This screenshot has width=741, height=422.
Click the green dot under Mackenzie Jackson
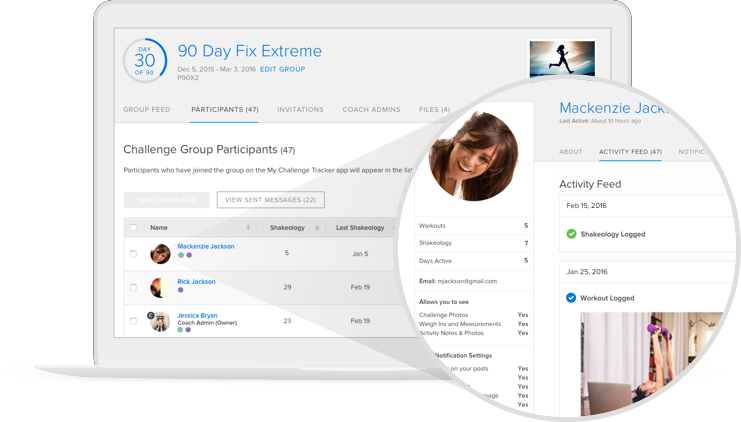(181, 255)
